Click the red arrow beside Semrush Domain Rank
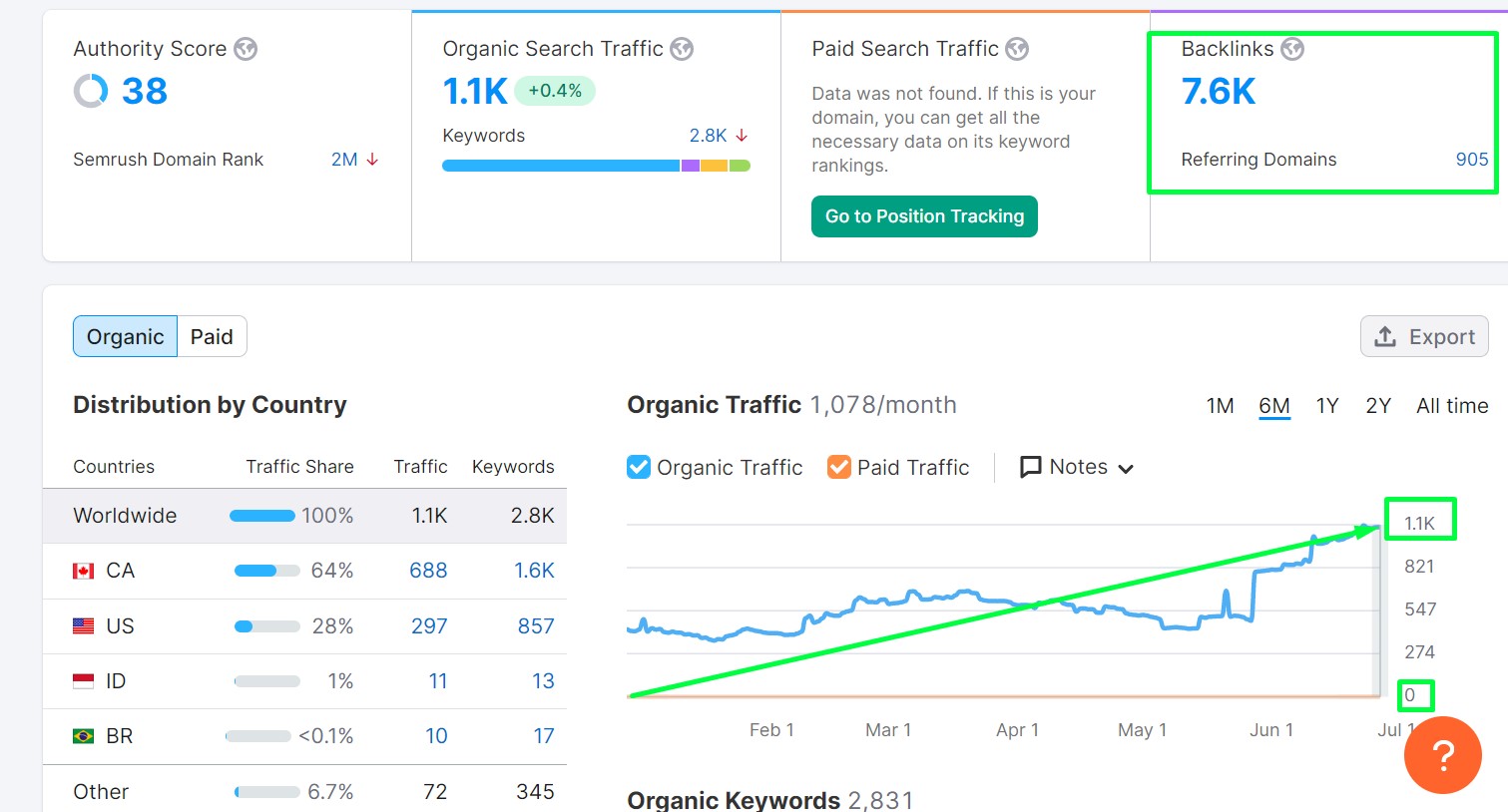 pos(374,159)
